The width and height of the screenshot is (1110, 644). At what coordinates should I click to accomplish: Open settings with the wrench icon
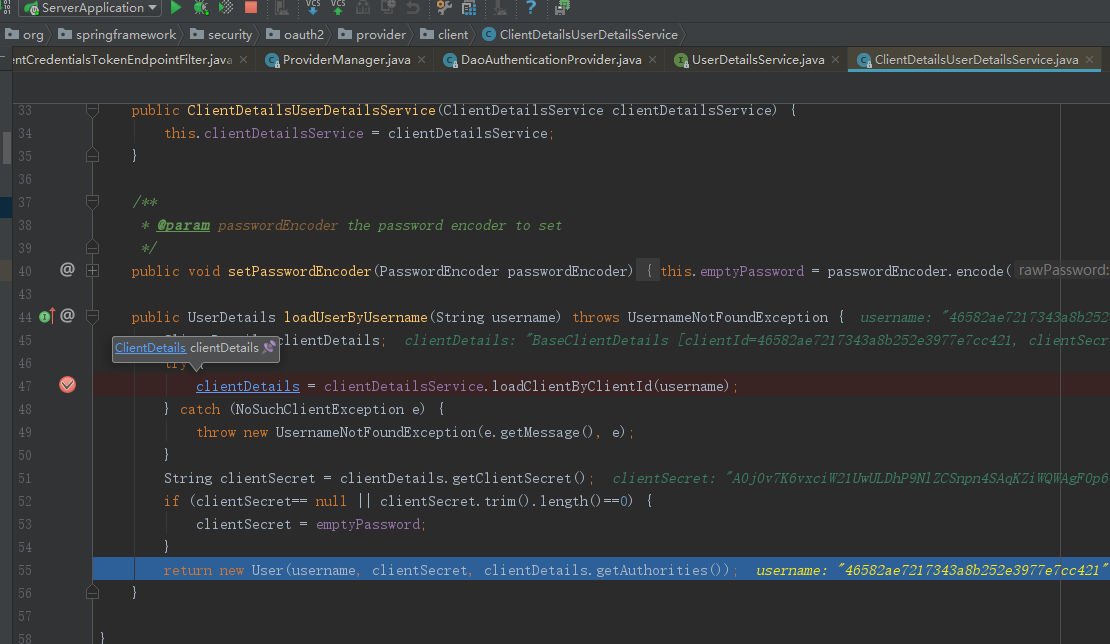coord(444,8)
